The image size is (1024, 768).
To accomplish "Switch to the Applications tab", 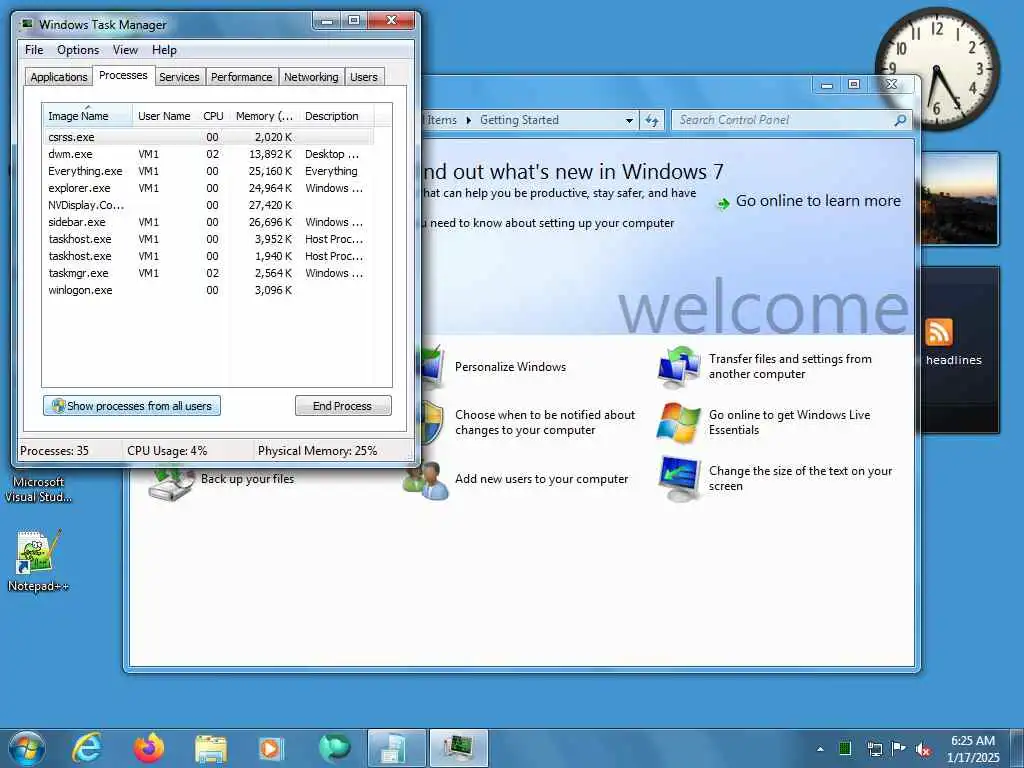I will [x=59, y=77].
